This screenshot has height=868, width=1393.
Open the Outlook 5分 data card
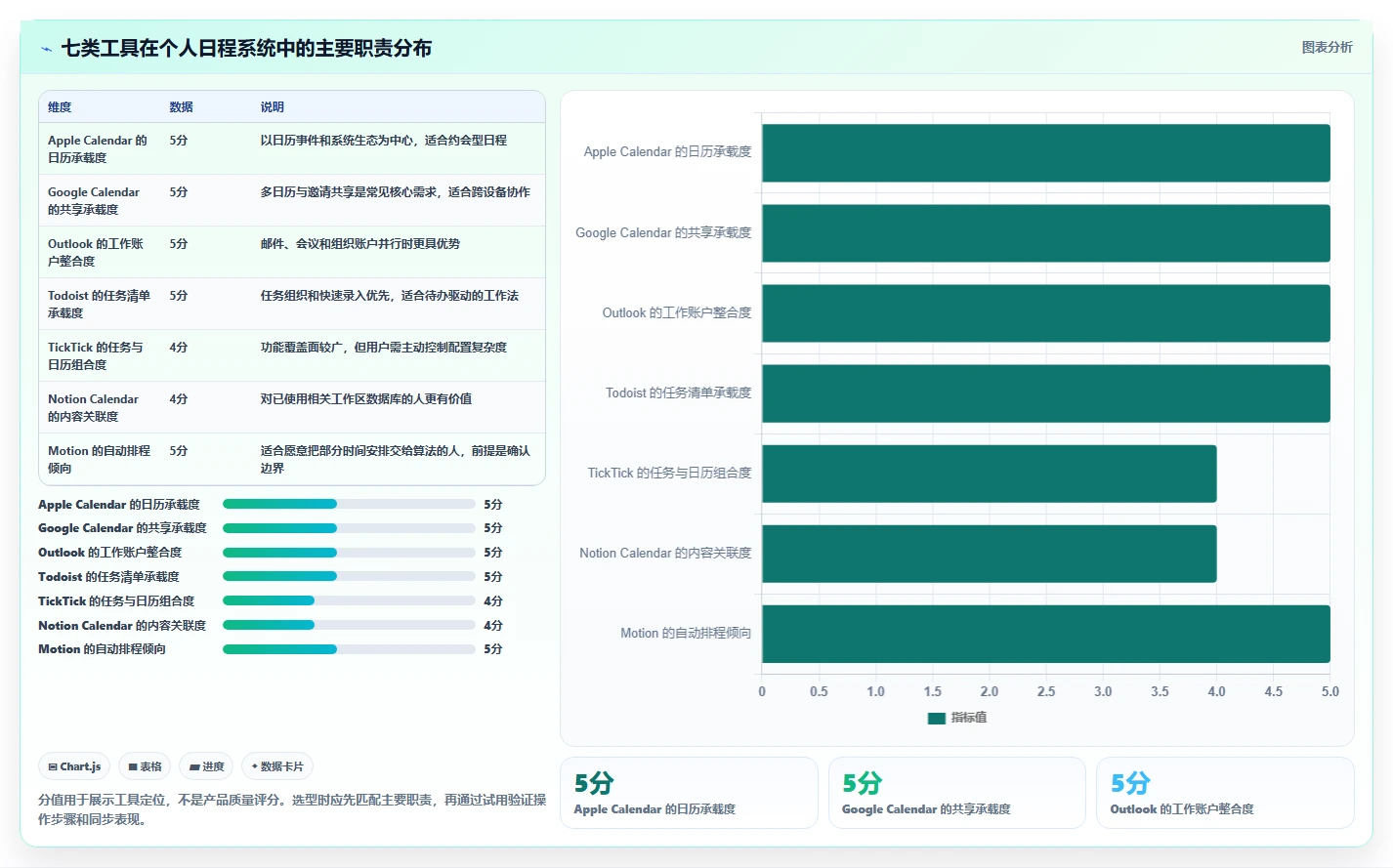coord(1225,793)
